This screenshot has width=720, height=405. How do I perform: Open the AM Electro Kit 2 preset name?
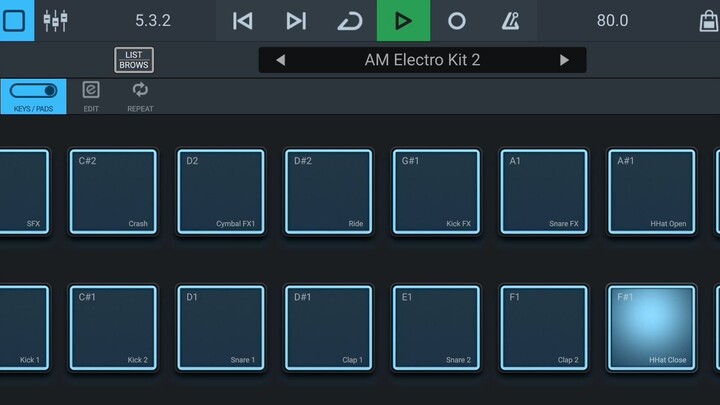click(x=422, y=60)
